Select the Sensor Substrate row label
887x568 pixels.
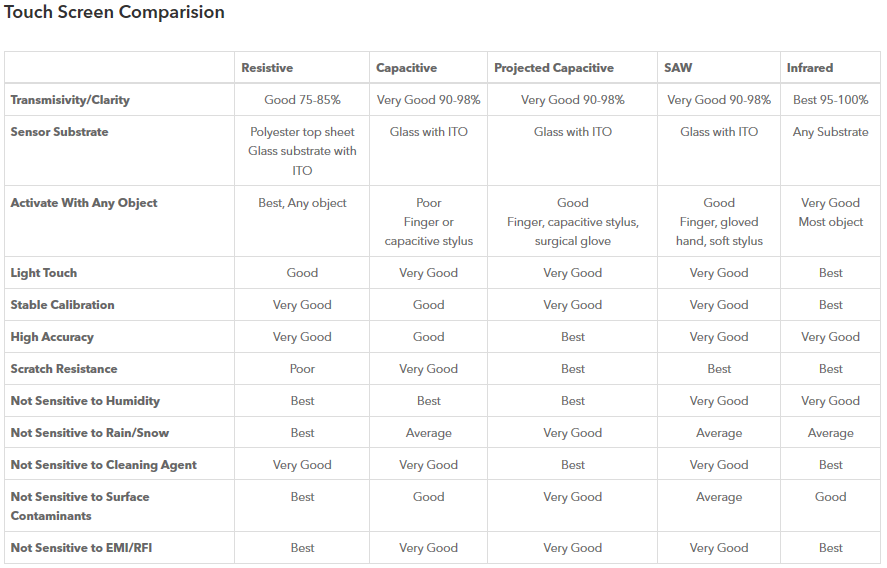(59, 132)
